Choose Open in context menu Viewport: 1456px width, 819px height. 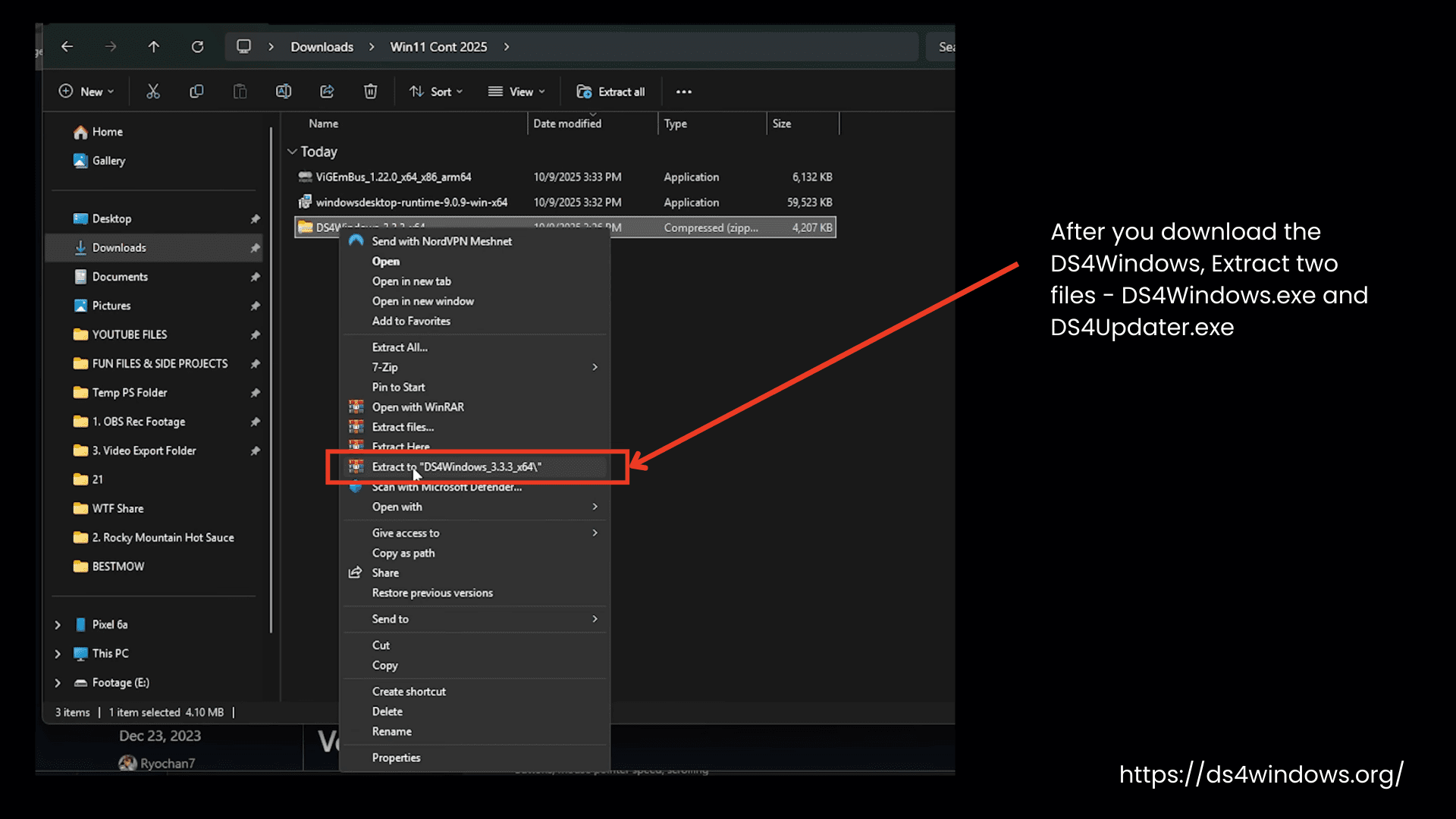474,262
